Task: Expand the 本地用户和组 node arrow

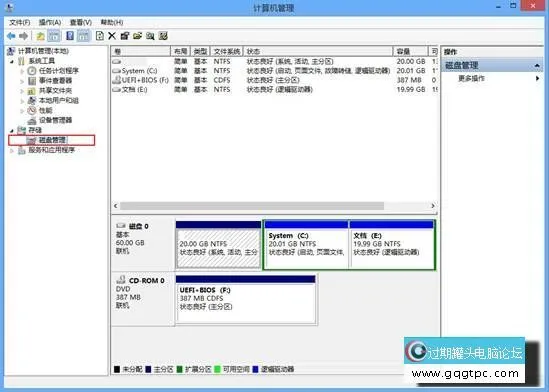Action: [x=22, y=101]
